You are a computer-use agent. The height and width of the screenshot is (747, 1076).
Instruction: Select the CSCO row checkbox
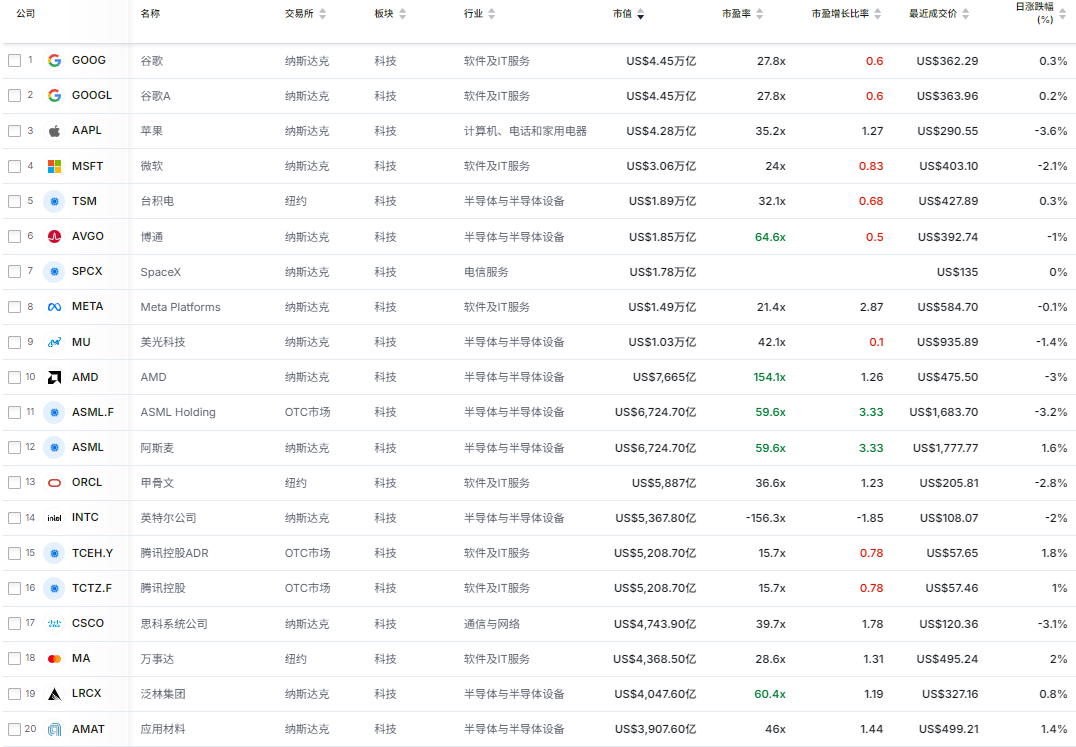(x=14, y=624)
